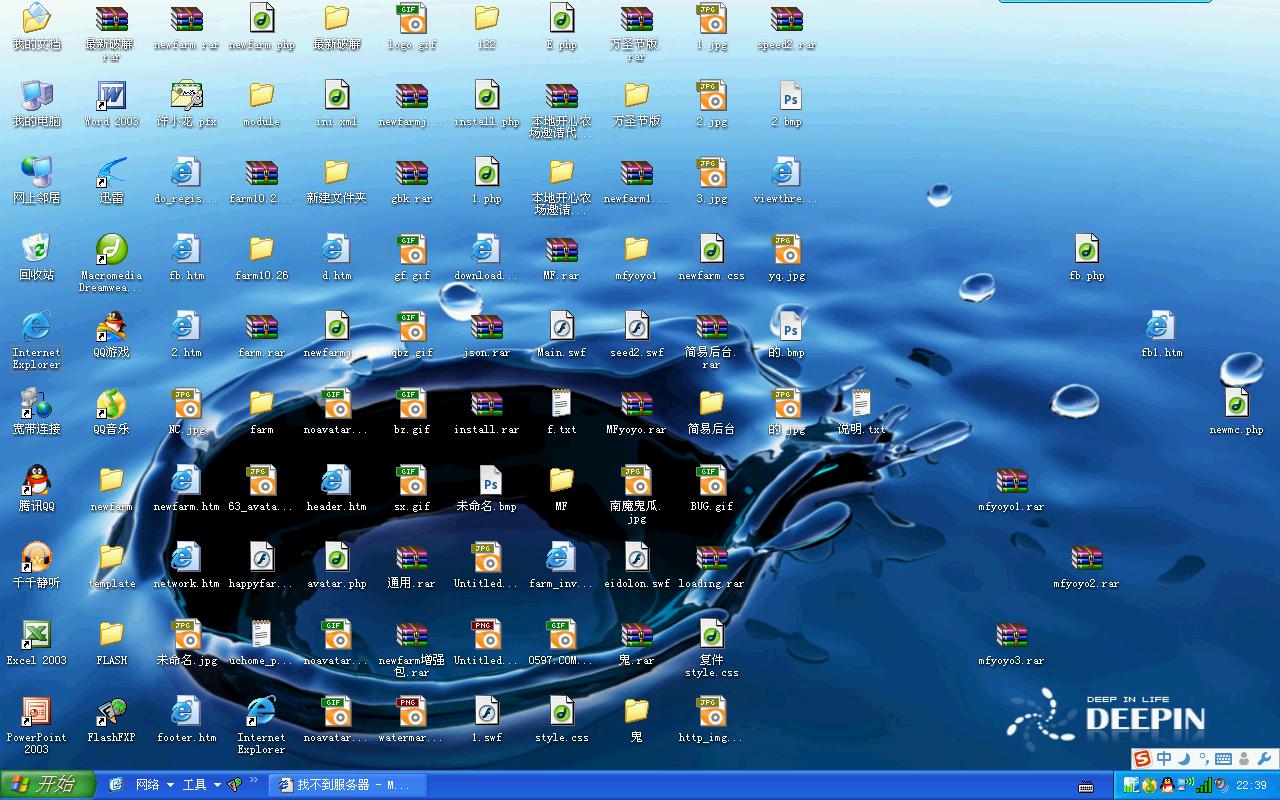Open QQ penguin icon in system tray
This screenshot has width=1280, height=800.
1166,785
